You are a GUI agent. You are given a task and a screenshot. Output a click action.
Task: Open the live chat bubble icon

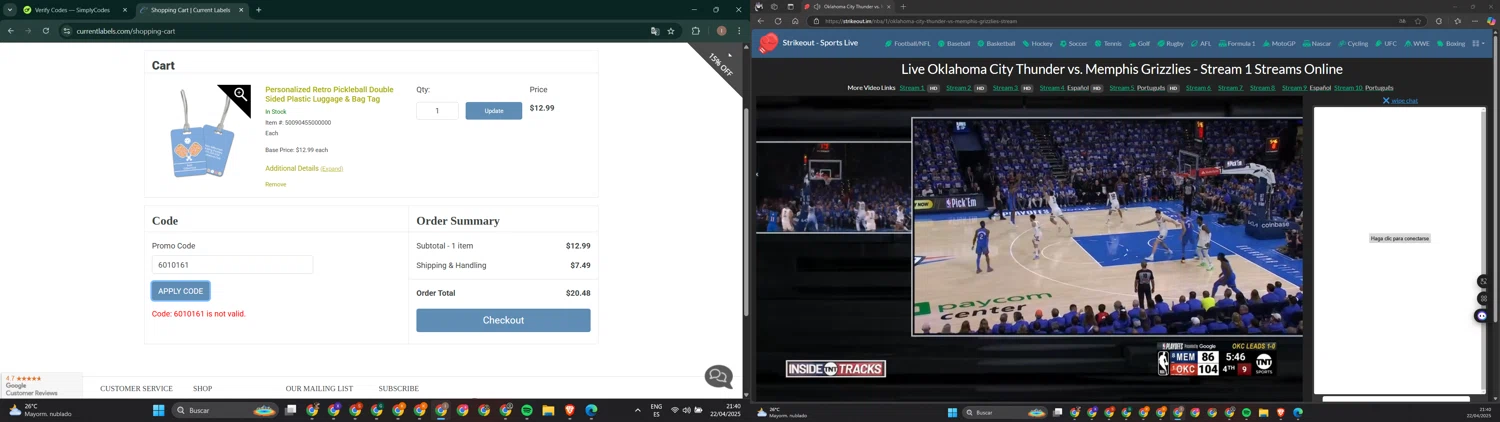click(718, 376)
